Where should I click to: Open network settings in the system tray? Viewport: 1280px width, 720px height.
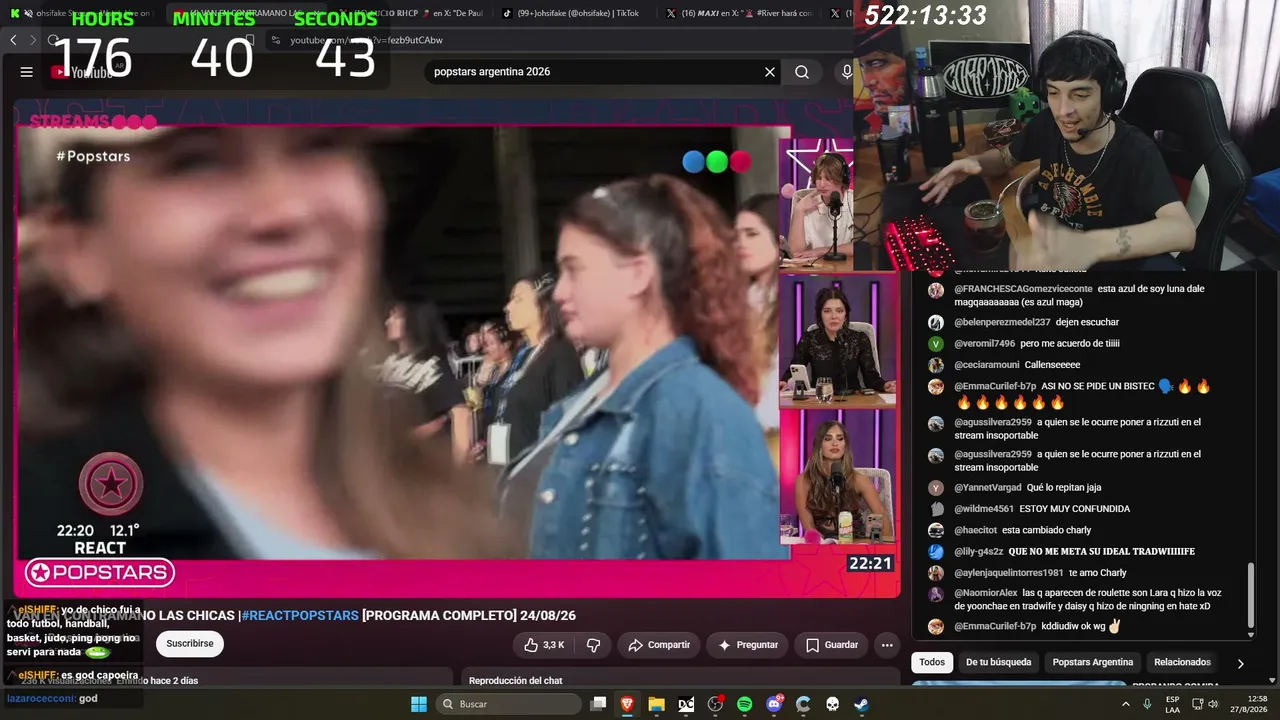click(x=1198, y=704)
